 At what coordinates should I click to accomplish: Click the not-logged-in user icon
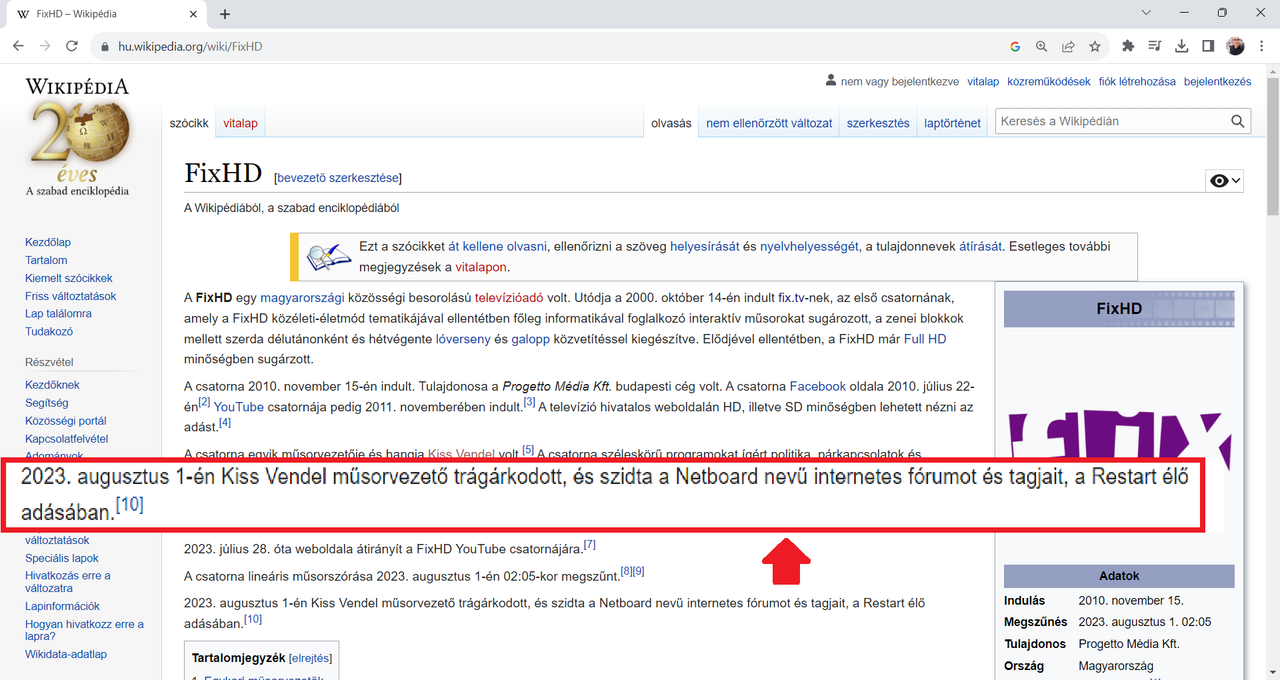(x=830, y=81)
